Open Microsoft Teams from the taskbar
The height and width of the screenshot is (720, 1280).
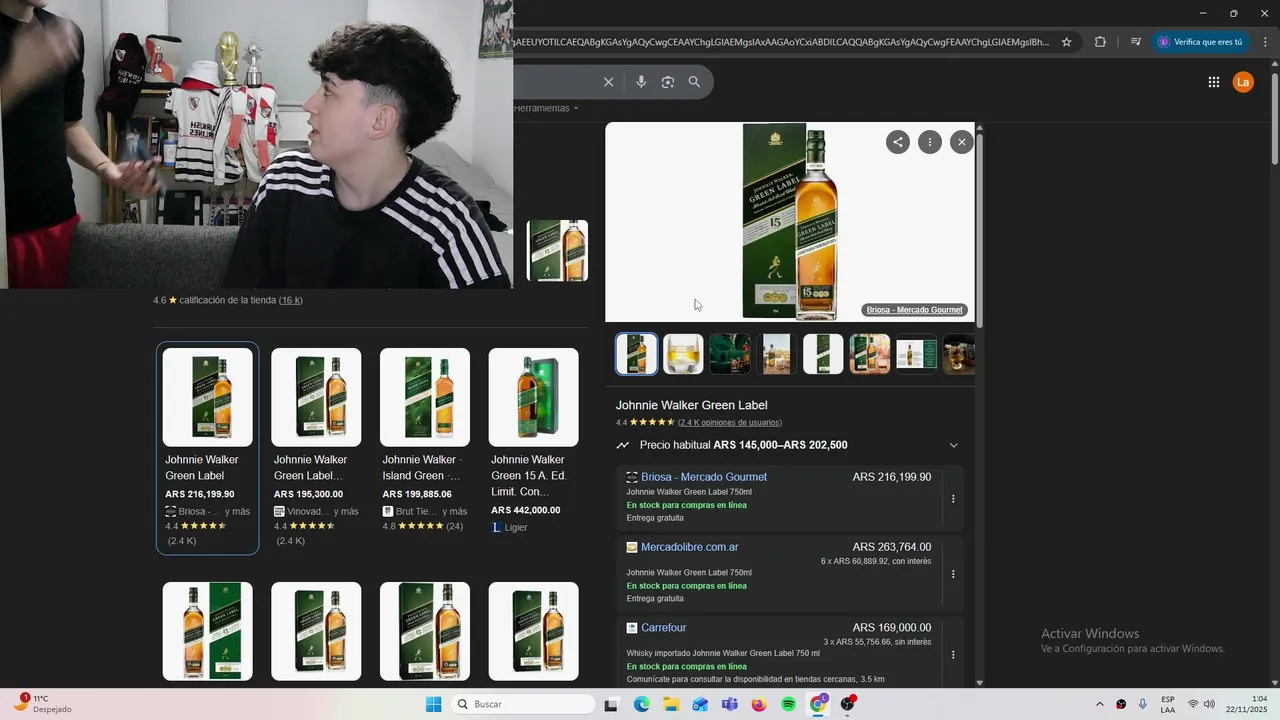point(729,704)
